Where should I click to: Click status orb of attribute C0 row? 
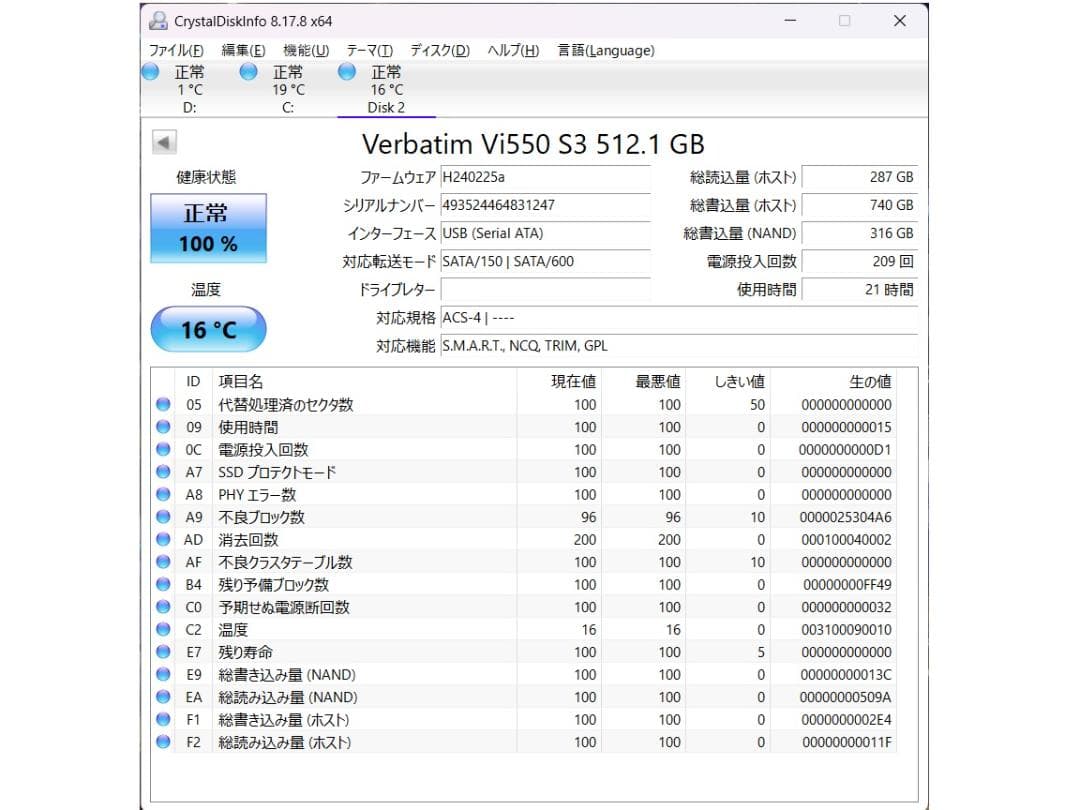163,607
